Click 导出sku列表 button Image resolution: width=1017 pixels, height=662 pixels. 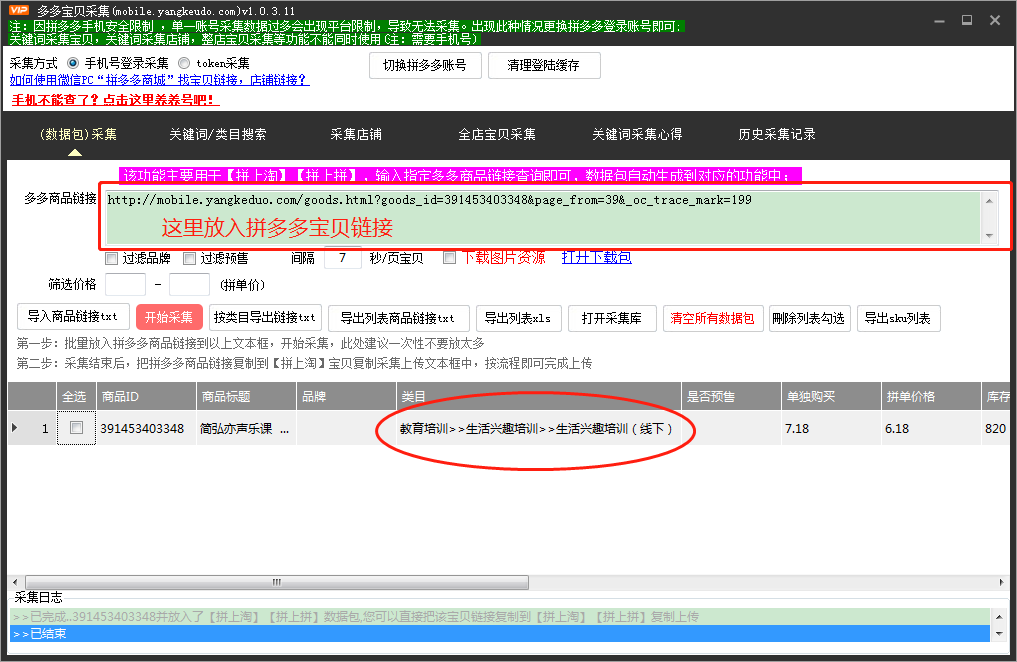coord(898,318)
